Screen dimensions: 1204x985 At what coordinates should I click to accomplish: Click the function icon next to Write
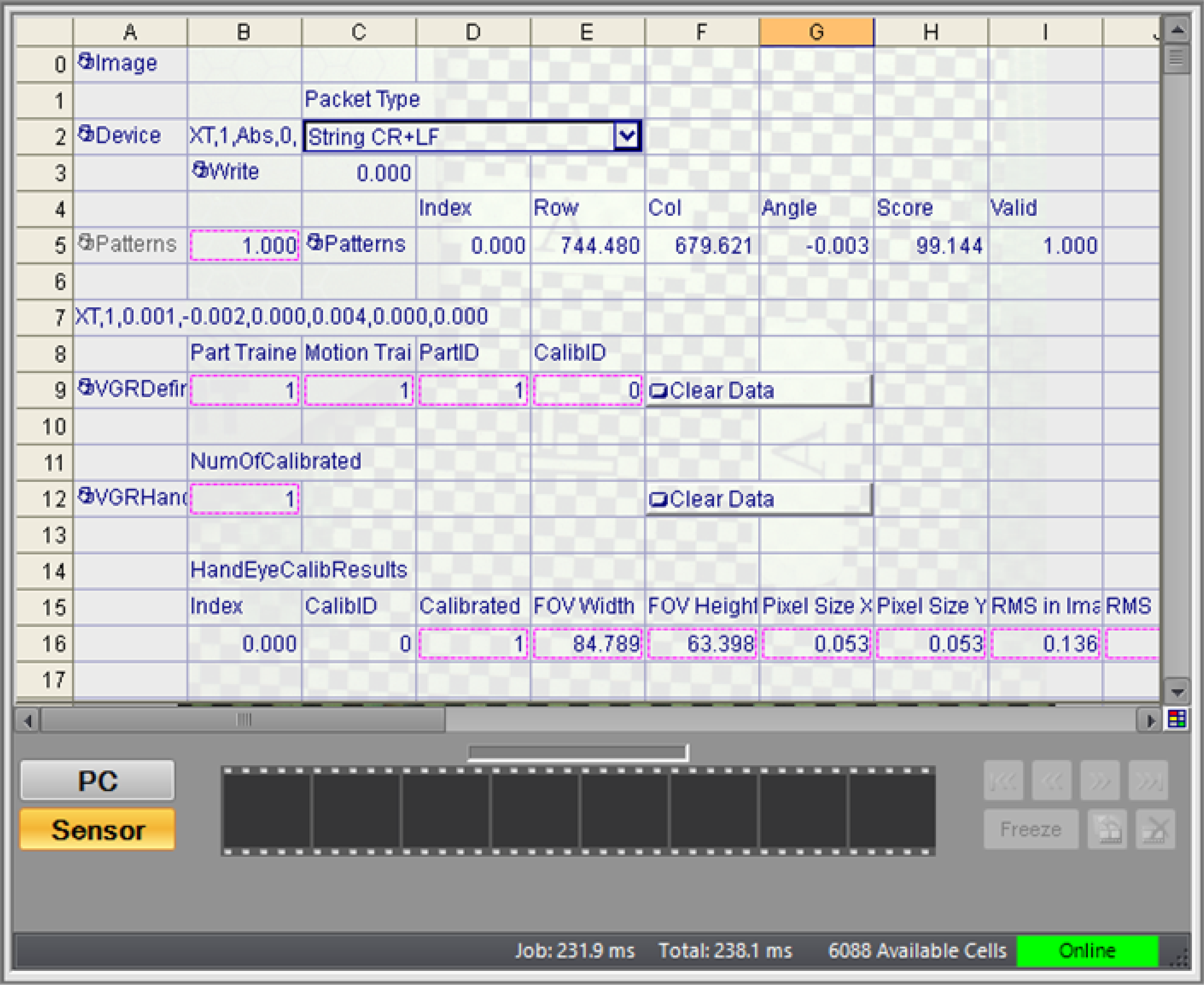(200, 169)
